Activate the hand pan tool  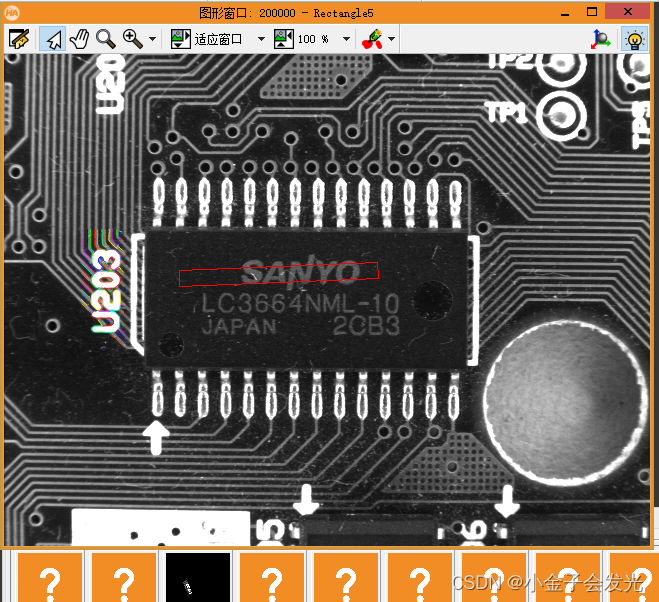(79, 39)
